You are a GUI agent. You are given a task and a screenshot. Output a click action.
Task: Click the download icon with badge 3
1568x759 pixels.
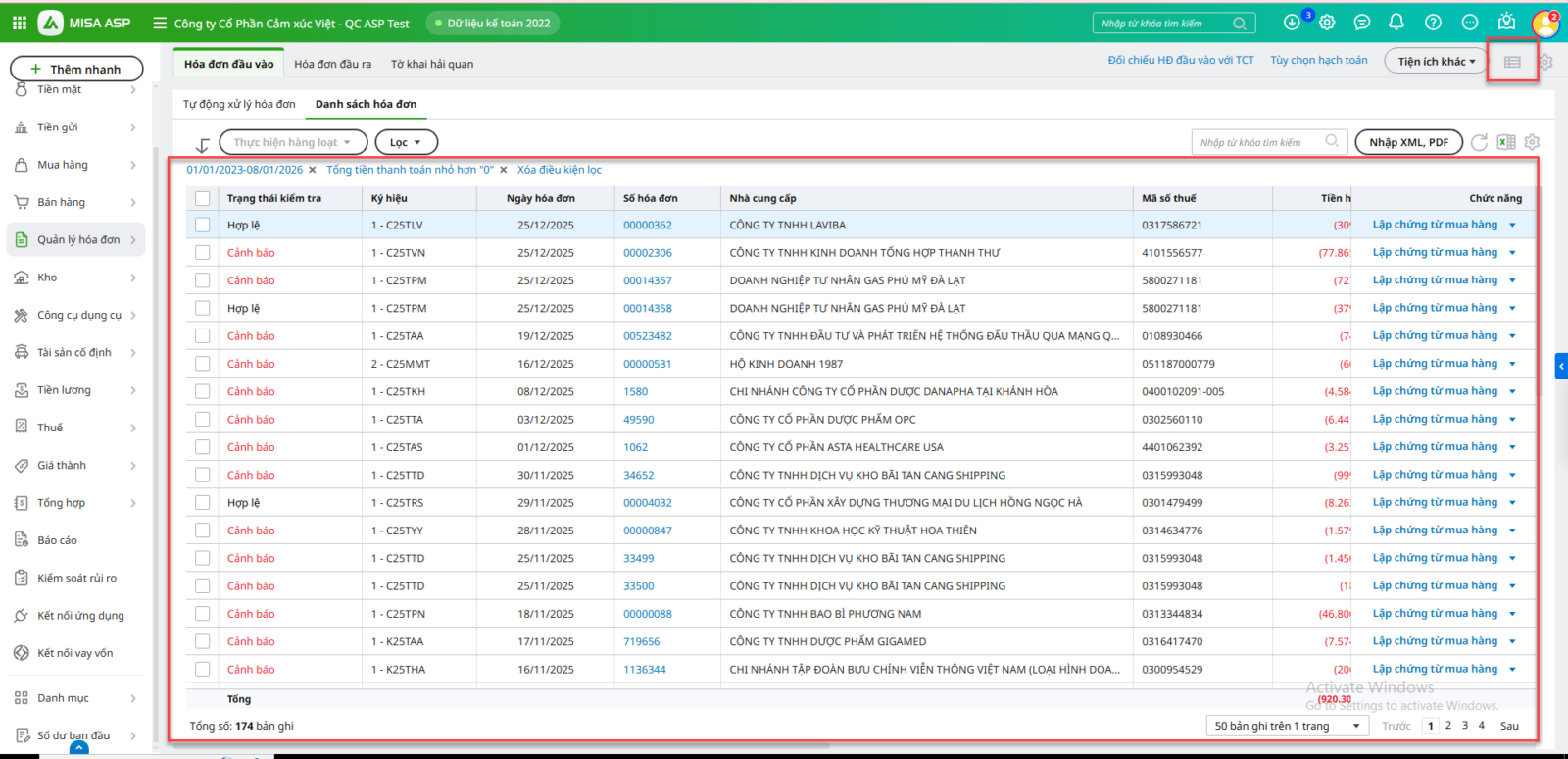click(1292, 23)
